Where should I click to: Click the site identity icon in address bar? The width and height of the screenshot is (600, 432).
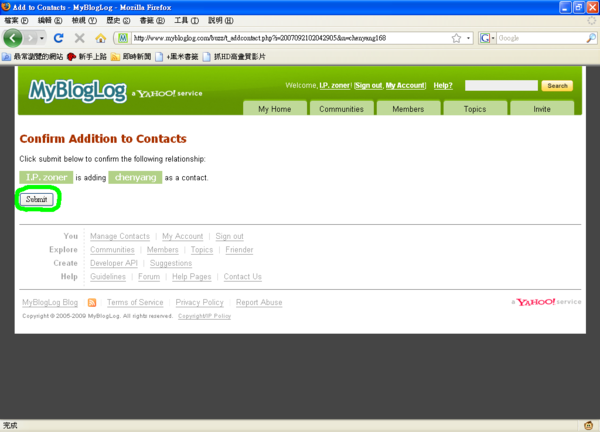coord(122,38)
